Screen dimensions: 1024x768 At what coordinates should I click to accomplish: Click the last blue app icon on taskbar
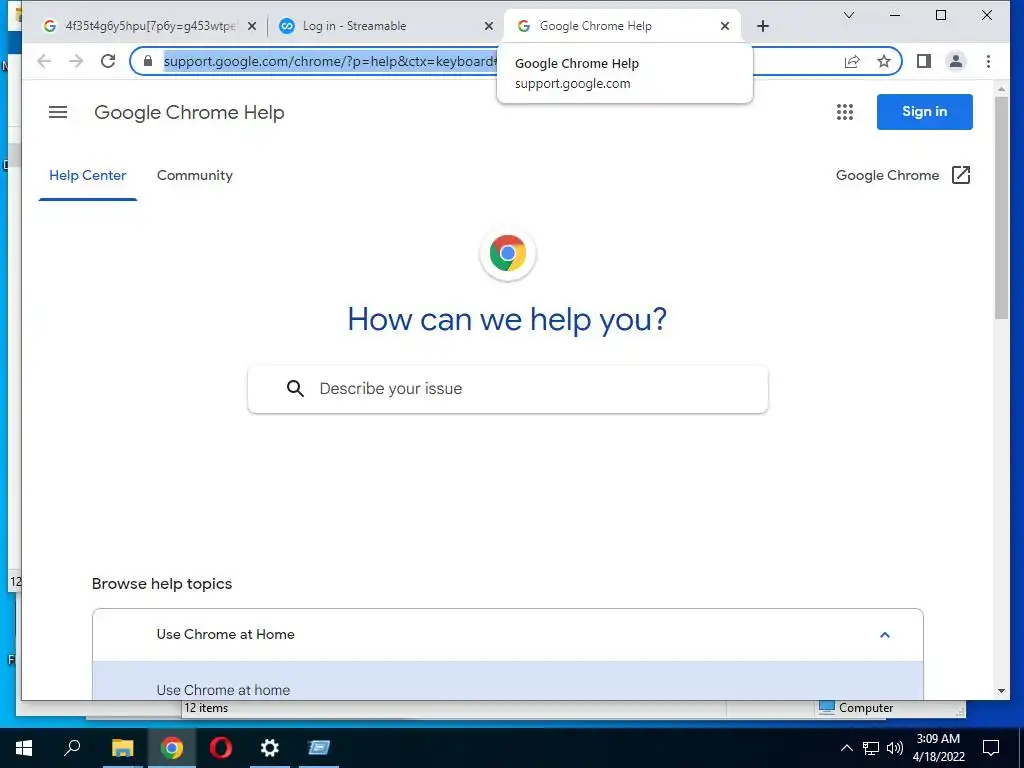pyautogui.click(x=319, y=748)
